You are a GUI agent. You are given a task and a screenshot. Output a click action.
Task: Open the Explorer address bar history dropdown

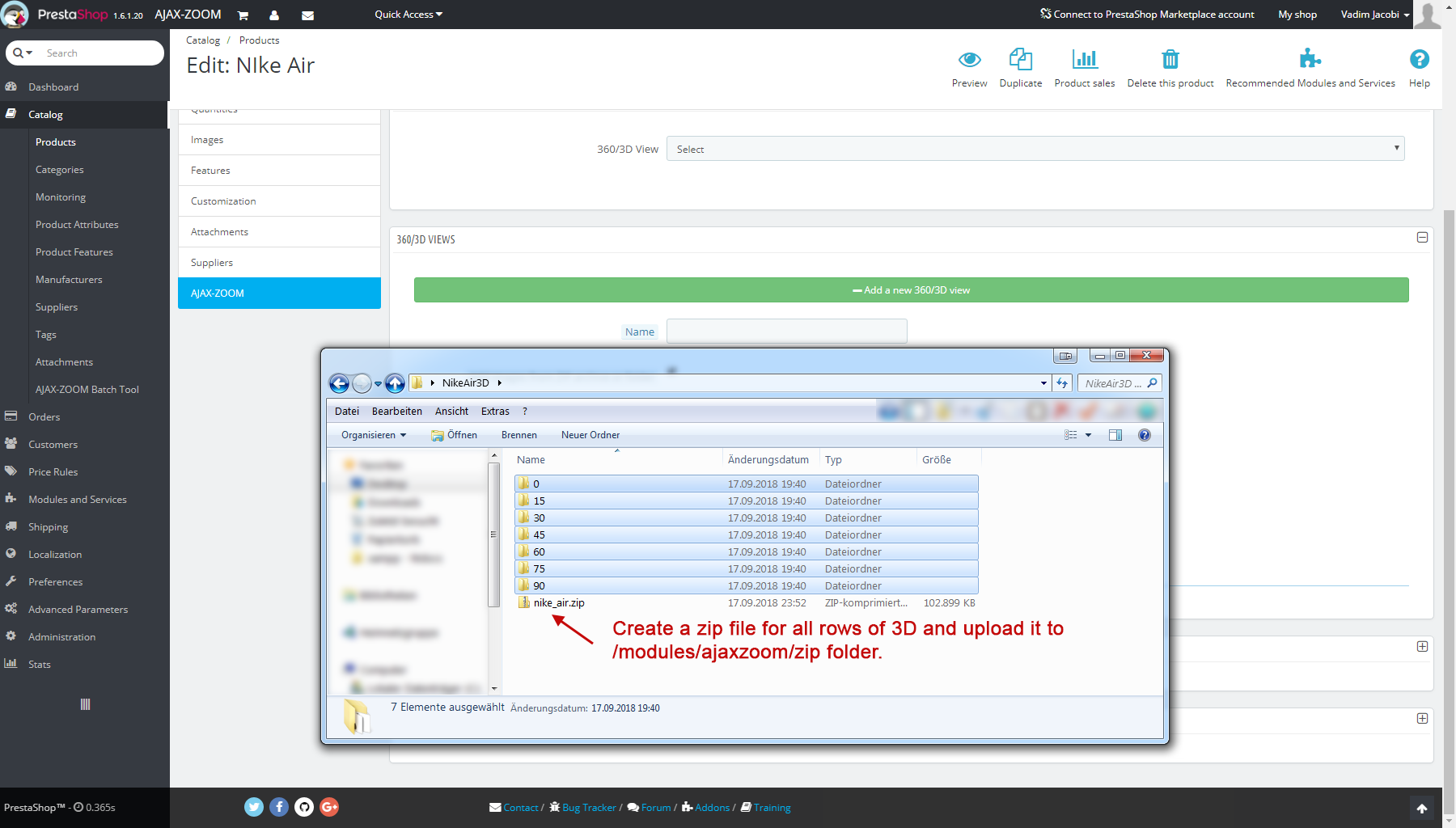click(x=1043, y=383)
